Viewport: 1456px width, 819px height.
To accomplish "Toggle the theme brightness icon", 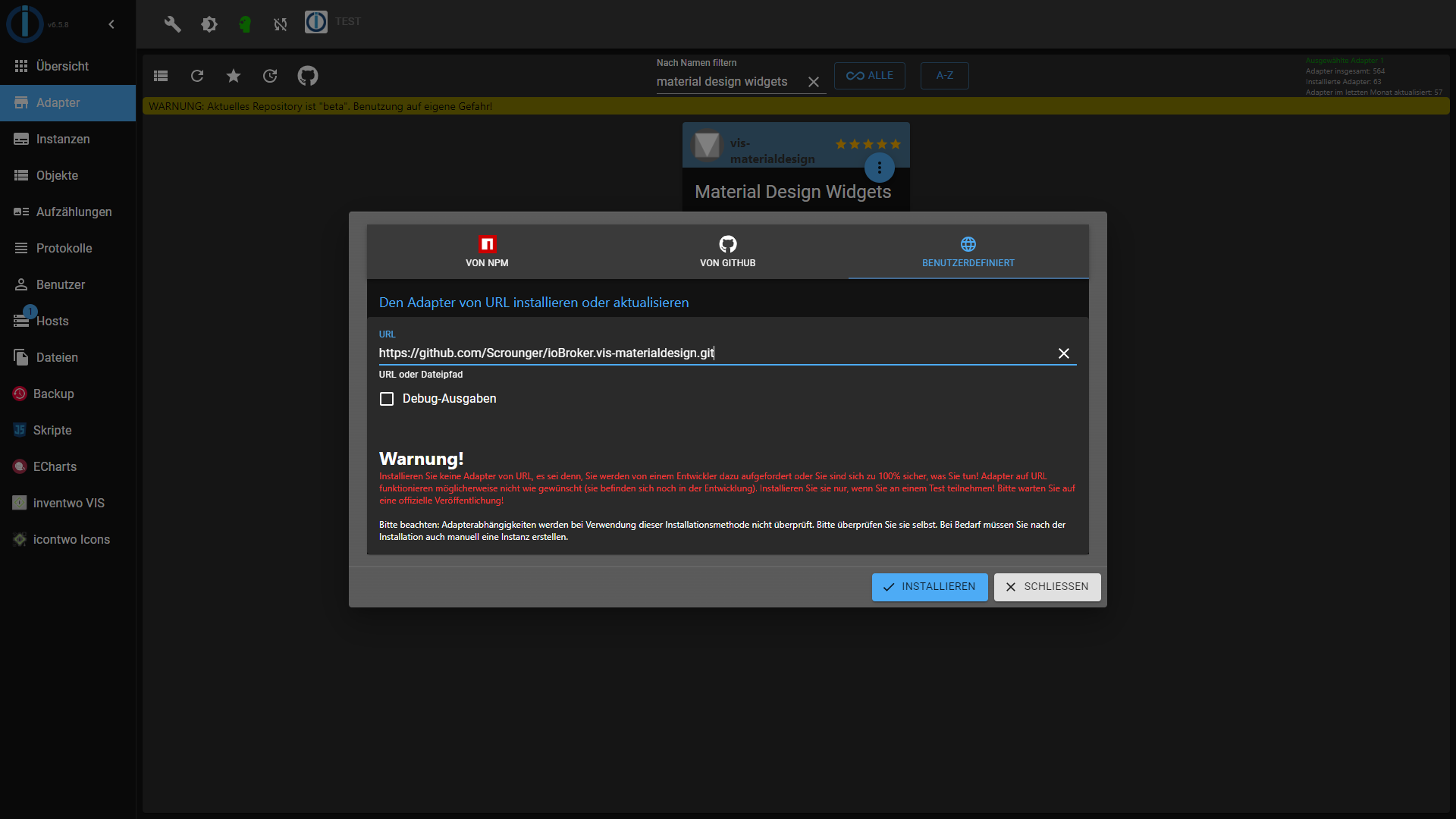I will tap(209, 24).
